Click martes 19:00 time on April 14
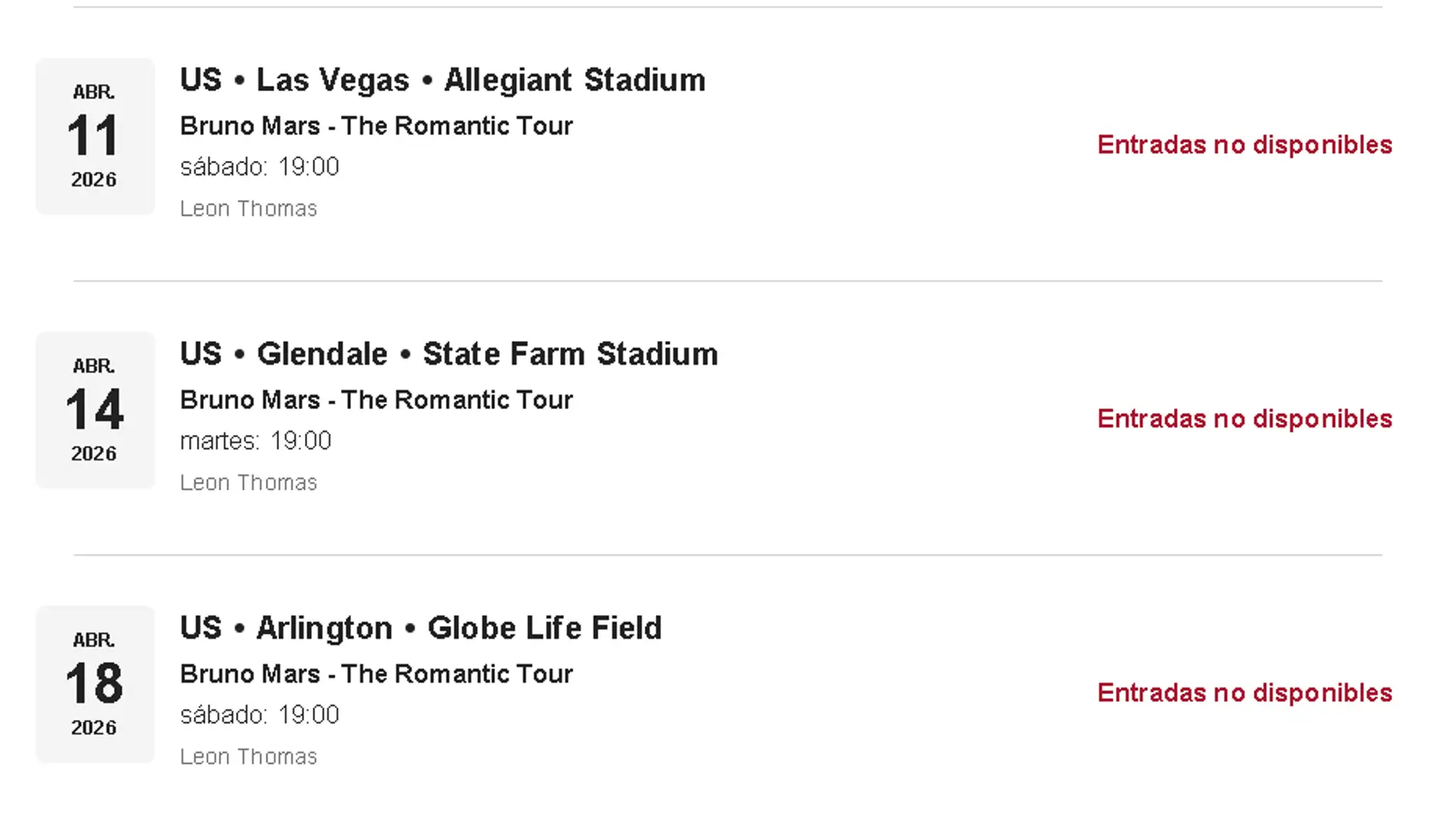The width and height of the screenshot is (1456, 819). click(255, 441)
